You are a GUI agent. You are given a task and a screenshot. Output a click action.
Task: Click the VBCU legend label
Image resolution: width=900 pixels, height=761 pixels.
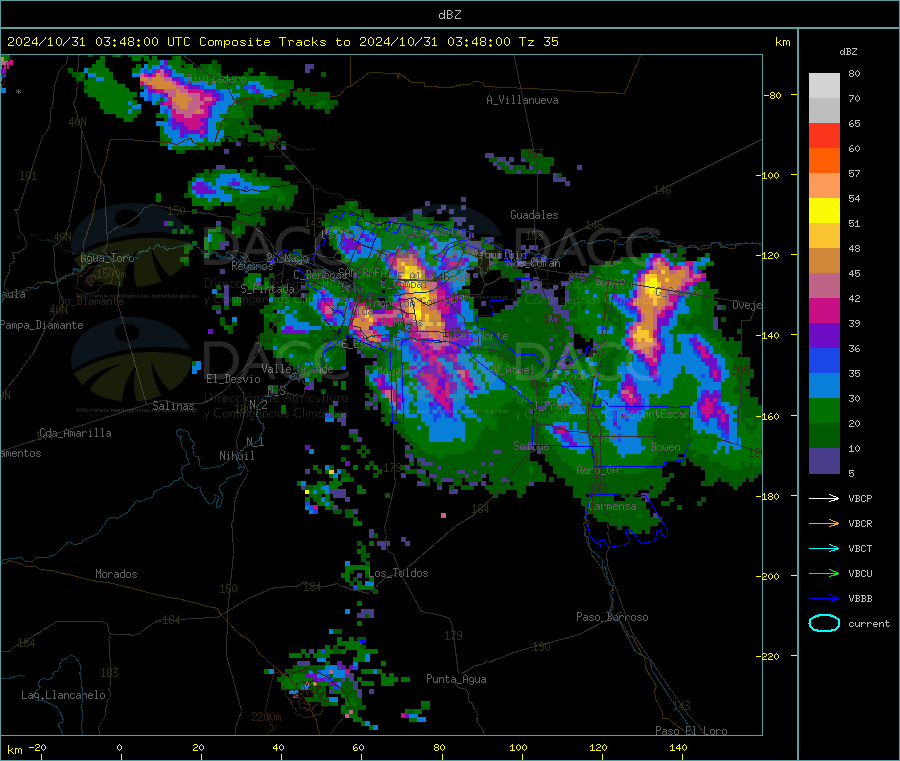click(x=860, y=573)
